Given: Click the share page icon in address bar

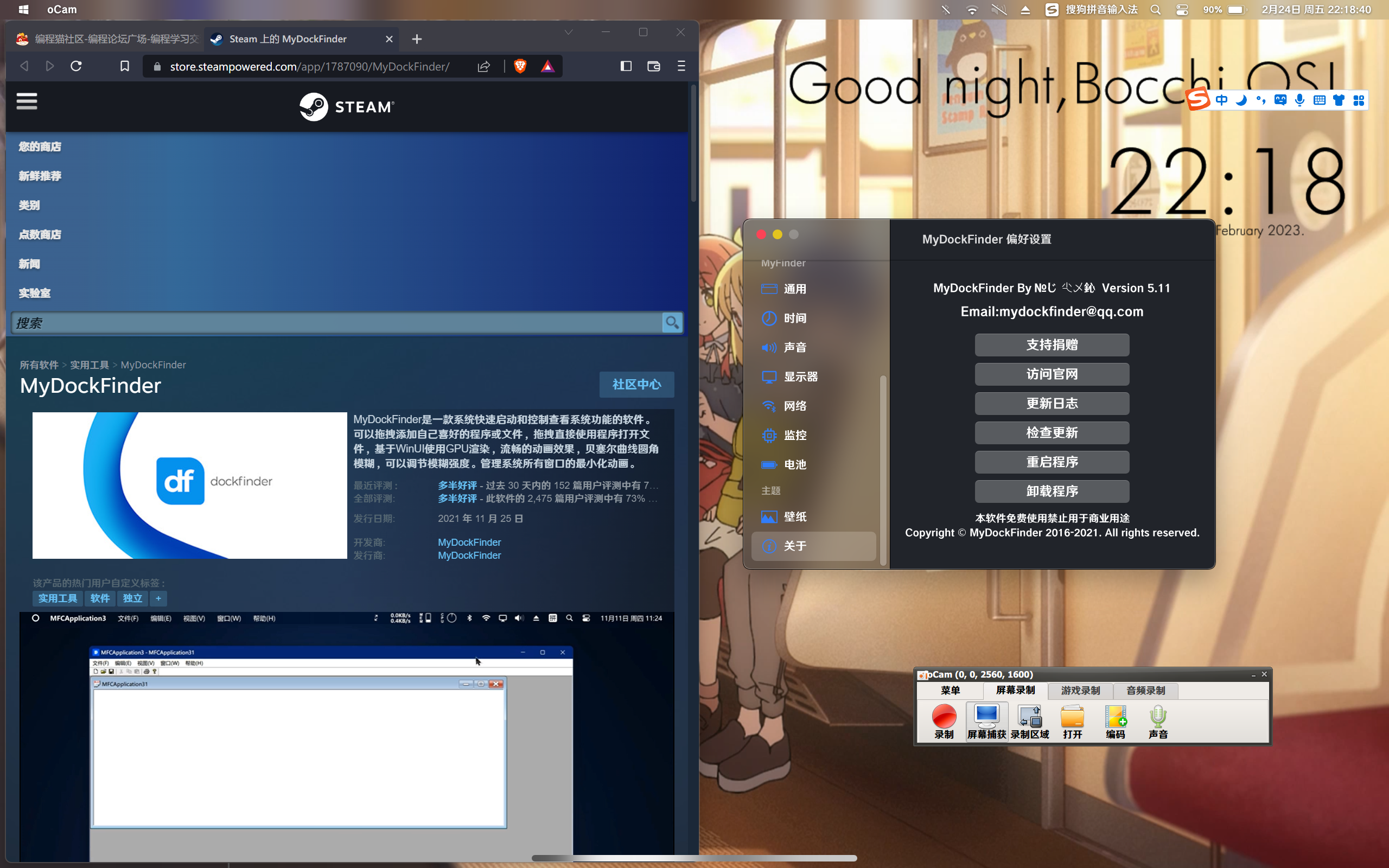Looking at the screenshot, I should click(x=484, y=66).
